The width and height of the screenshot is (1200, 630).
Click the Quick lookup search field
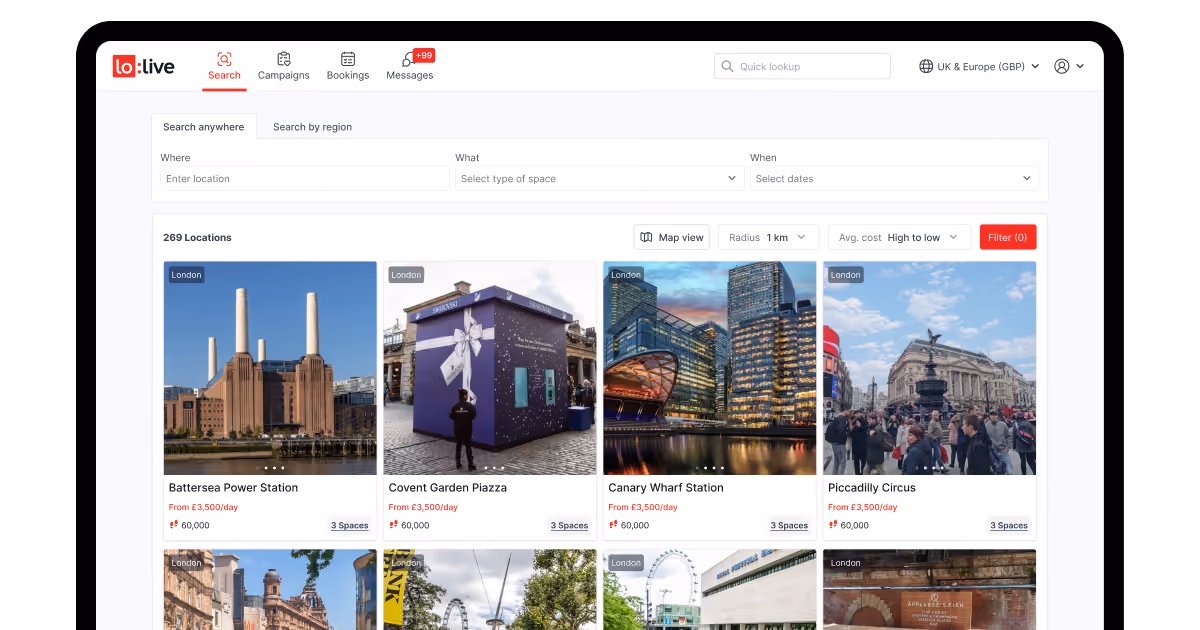(x=802, y=66)
